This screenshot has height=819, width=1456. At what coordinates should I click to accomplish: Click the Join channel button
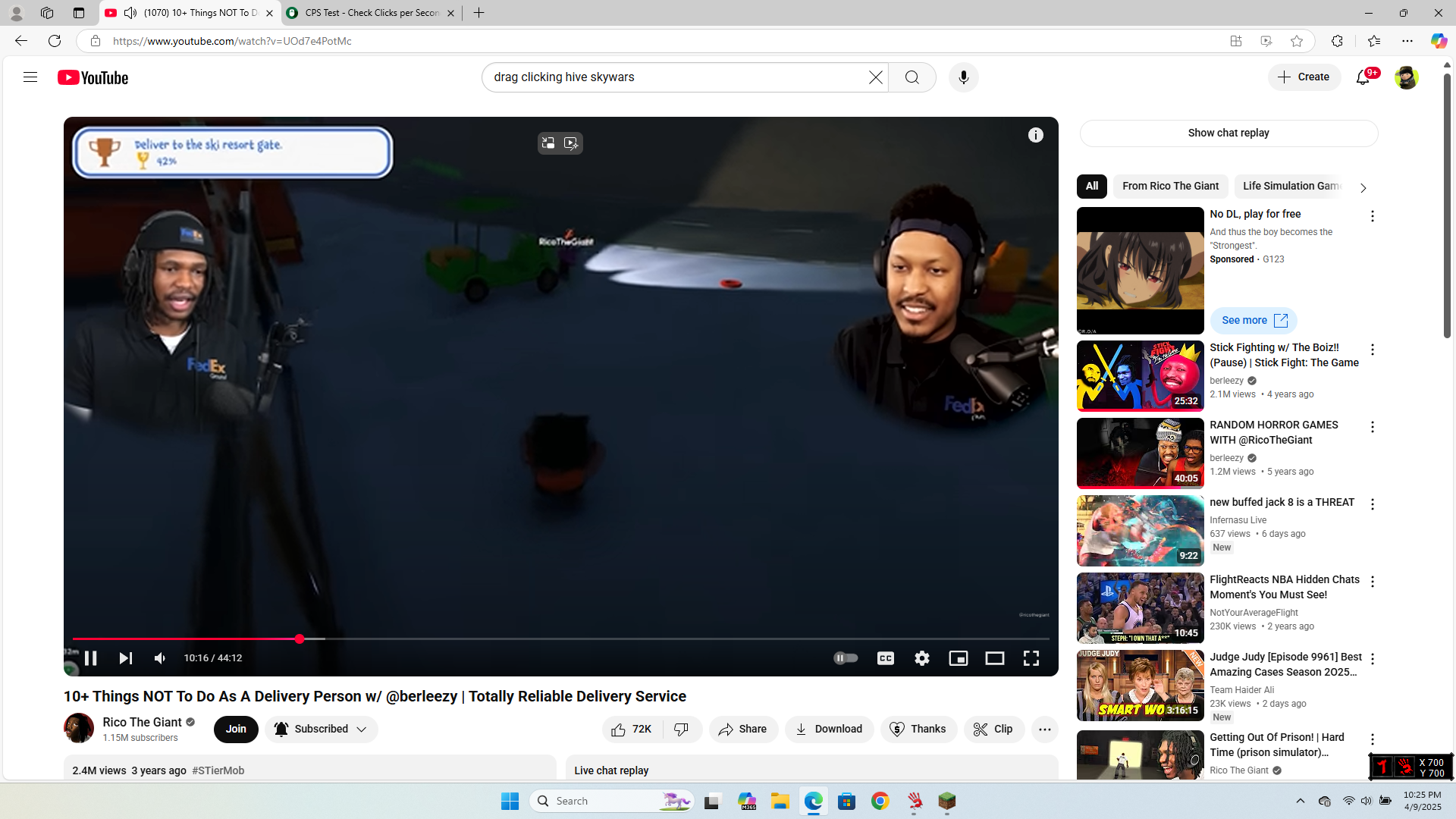(x=236, y=730)
